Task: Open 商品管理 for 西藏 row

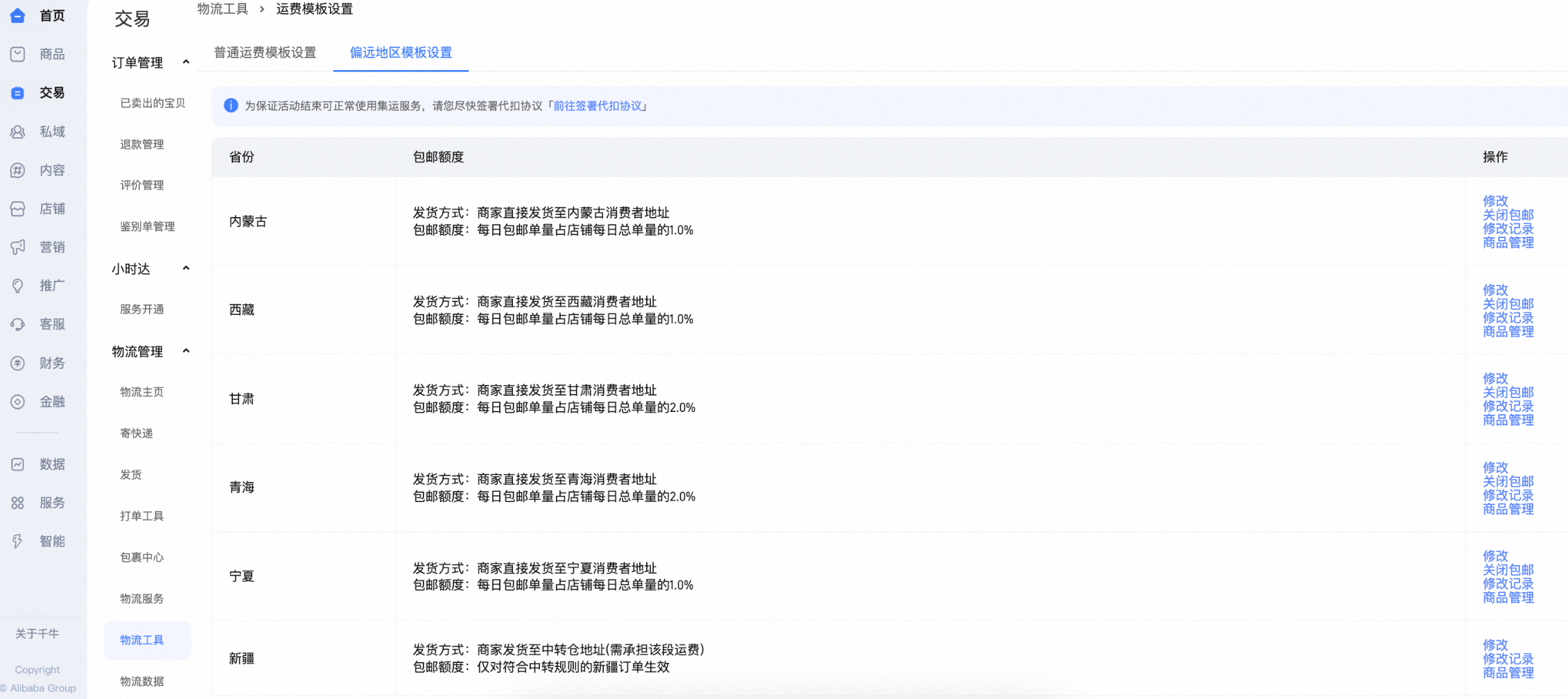Action: (x=1508, y=331)
